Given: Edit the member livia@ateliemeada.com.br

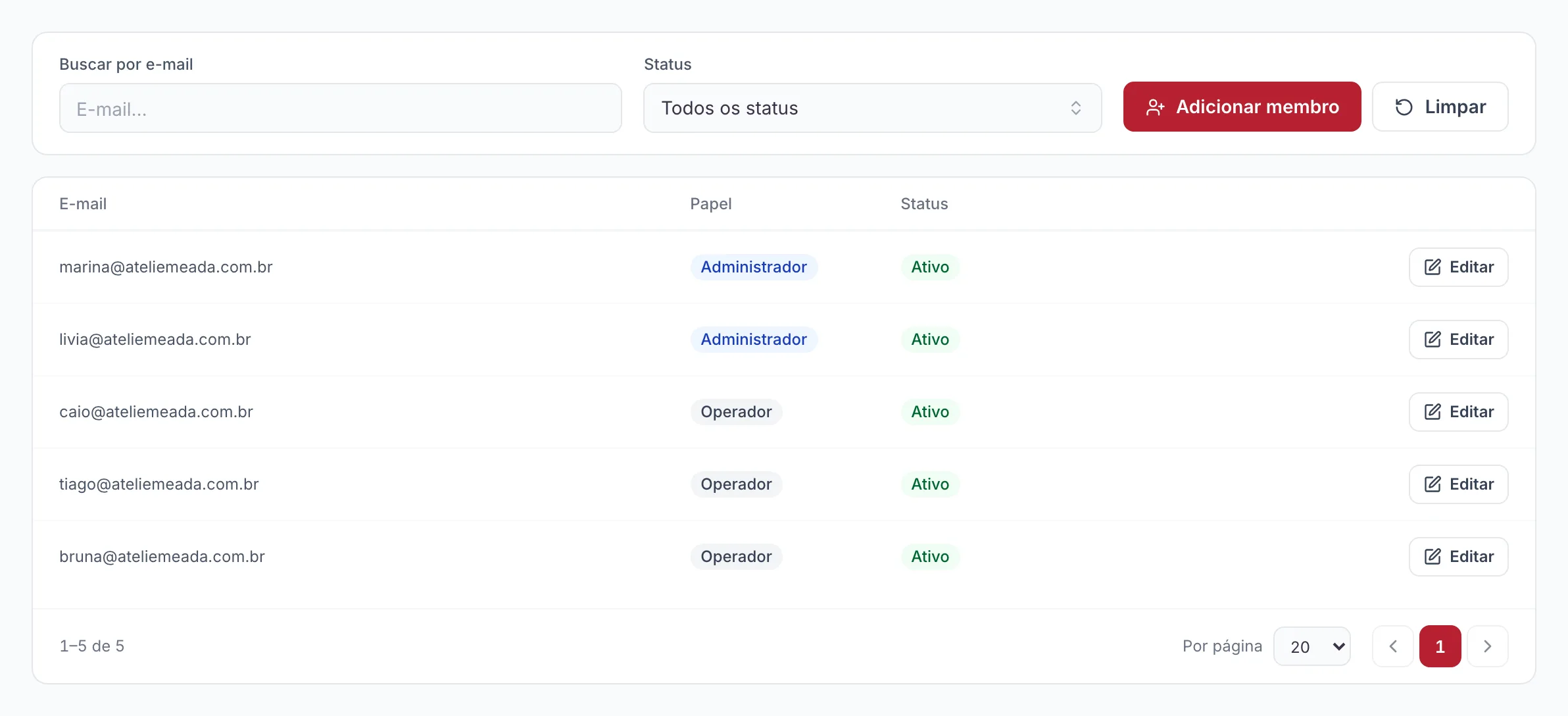Looking at the screenshot, I should pyautogui.click(x=1458, y=340).
